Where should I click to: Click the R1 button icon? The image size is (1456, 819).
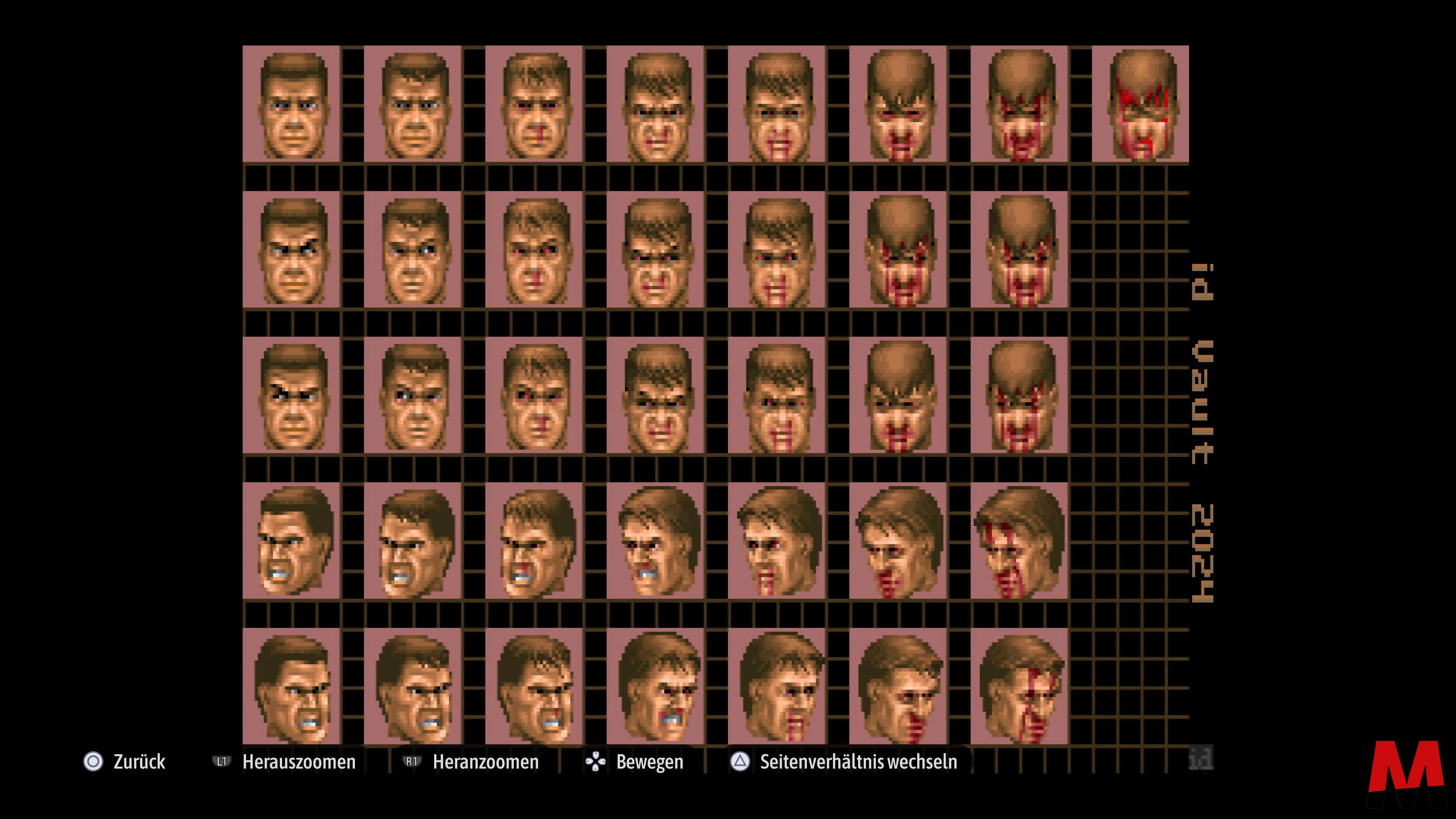point(411,761)
